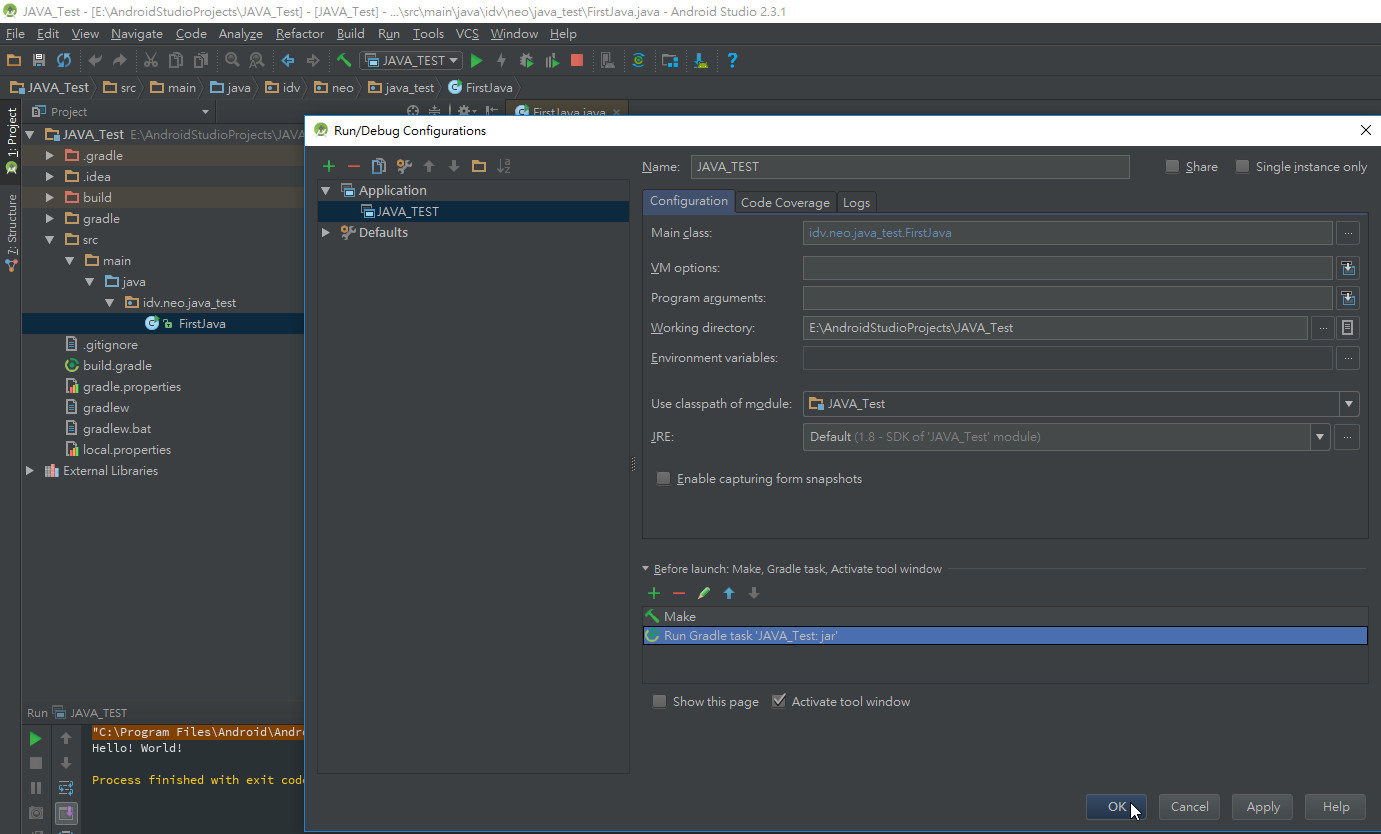This screenshot has width=1381, height=834.
Task: Add a Before launch task with the green plus
Action: pyautogui.click(x=654, y=593)
